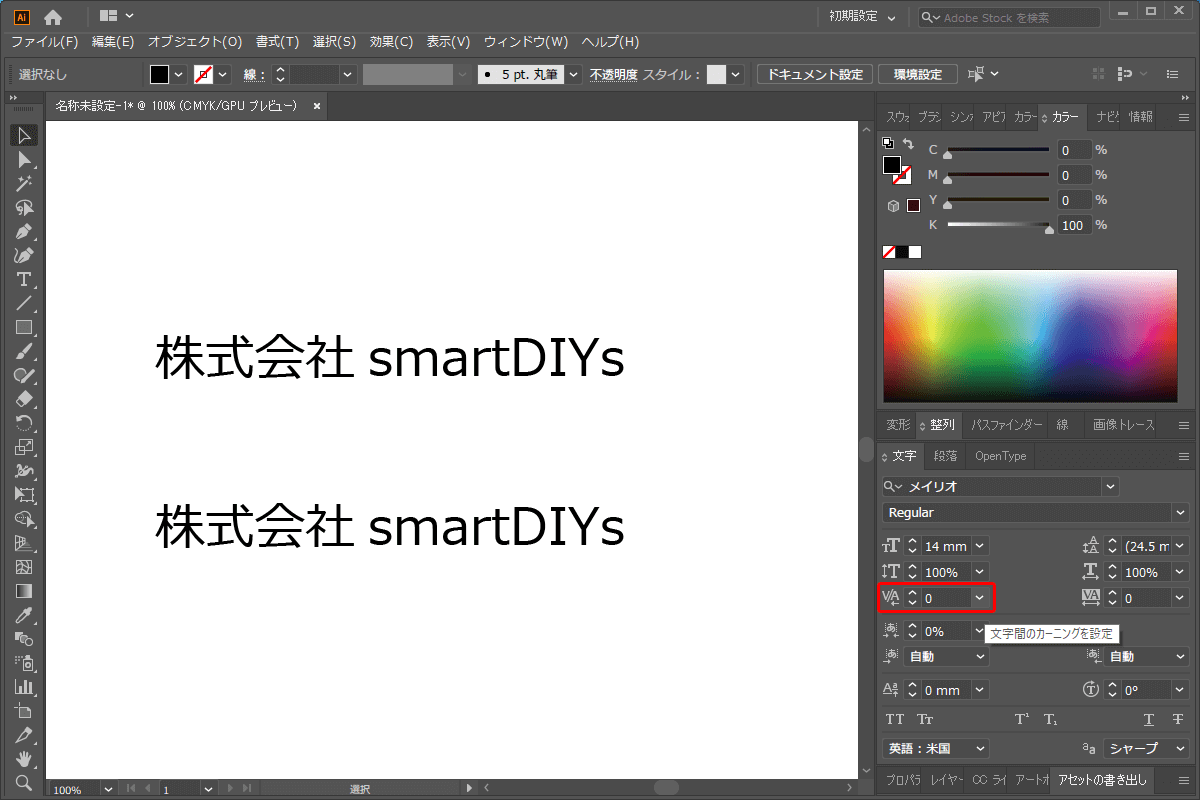The height and width of the screenshot is (800, 1200).
Task: Open the character rotation 0° dropdown
Action: [1178, 690]
